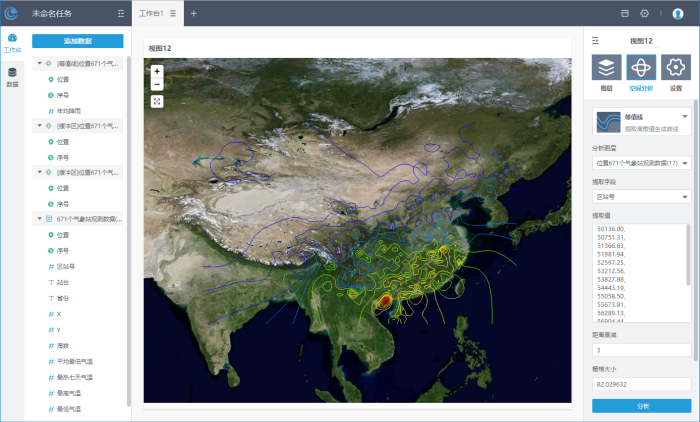Open the 图层 (Layers) panel icon

(x=606, y=68)
